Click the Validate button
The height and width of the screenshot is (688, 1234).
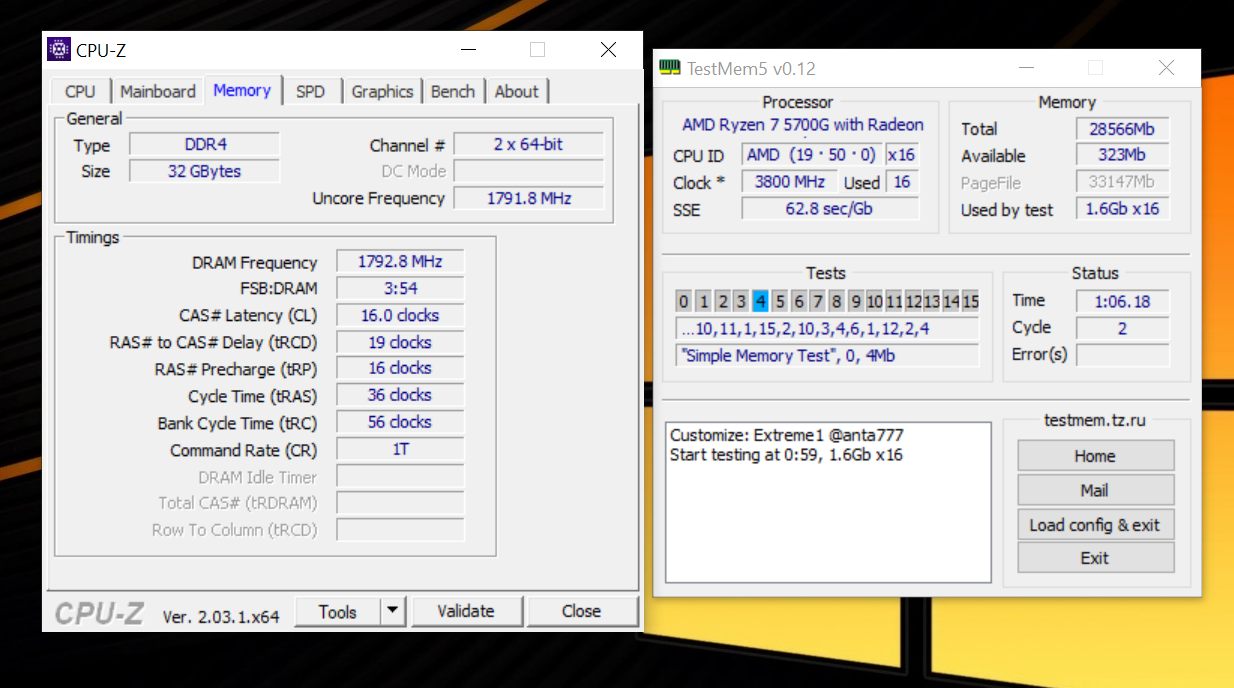click(x=466, y=611)
